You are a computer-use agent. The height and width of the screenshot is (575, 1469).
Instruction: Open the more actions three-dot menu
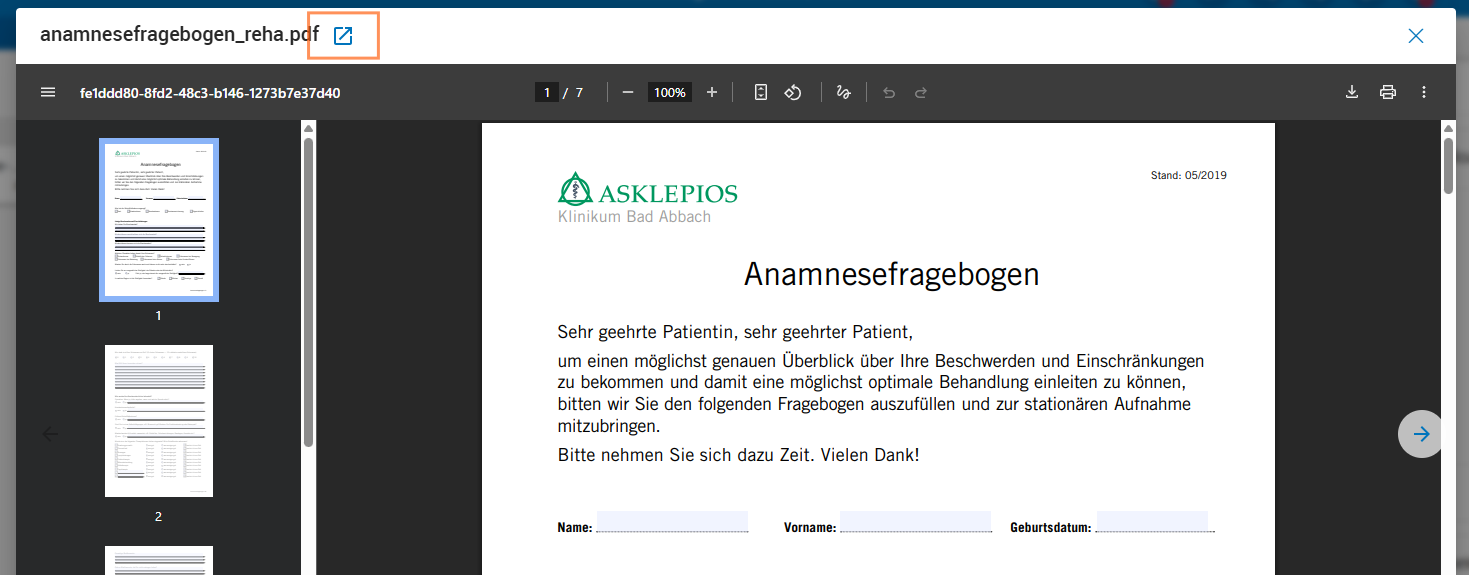click(1424, 92)
